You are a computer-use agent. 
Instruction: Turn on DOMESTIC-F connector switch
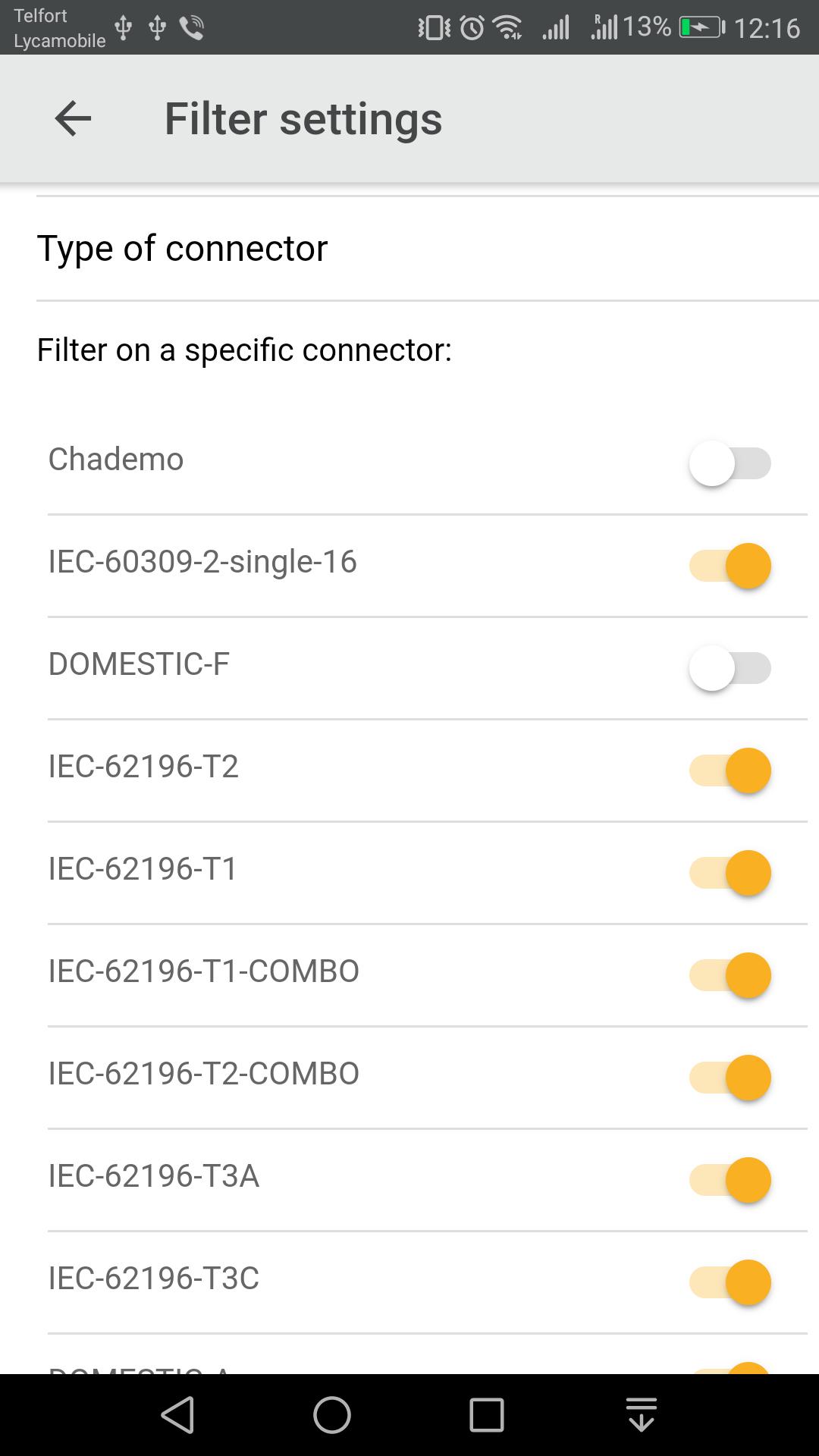tap(730, 668)
